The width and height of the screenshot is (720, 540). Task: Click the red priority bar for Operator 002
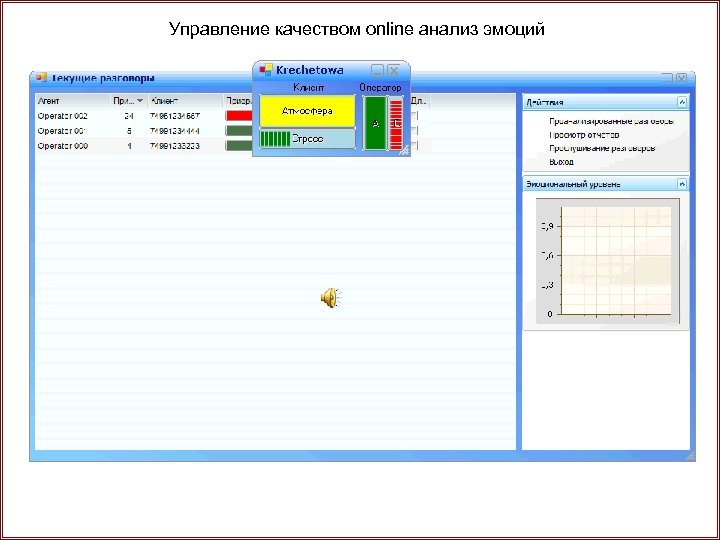[239, 116]
